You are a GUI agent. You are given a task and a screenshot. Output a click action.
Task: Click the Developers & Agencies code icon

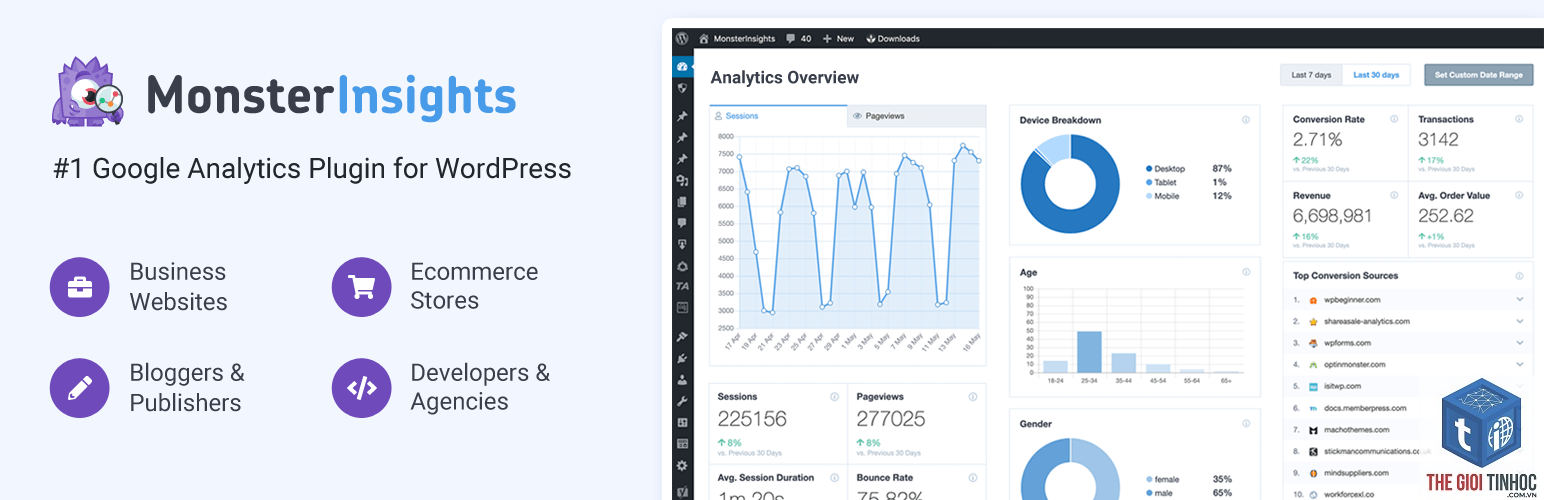tap(361, 387)
